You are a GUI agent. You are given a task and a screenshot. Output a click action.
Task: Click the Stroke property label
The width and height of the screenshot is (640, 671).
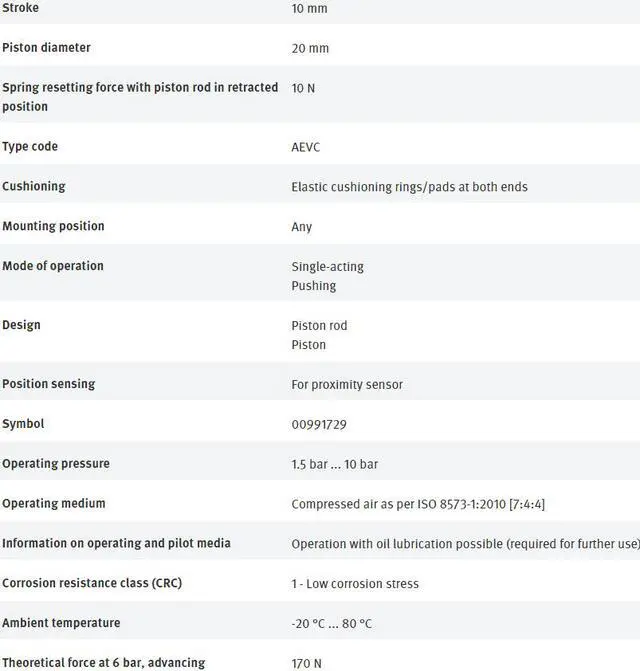click(23, 8)
